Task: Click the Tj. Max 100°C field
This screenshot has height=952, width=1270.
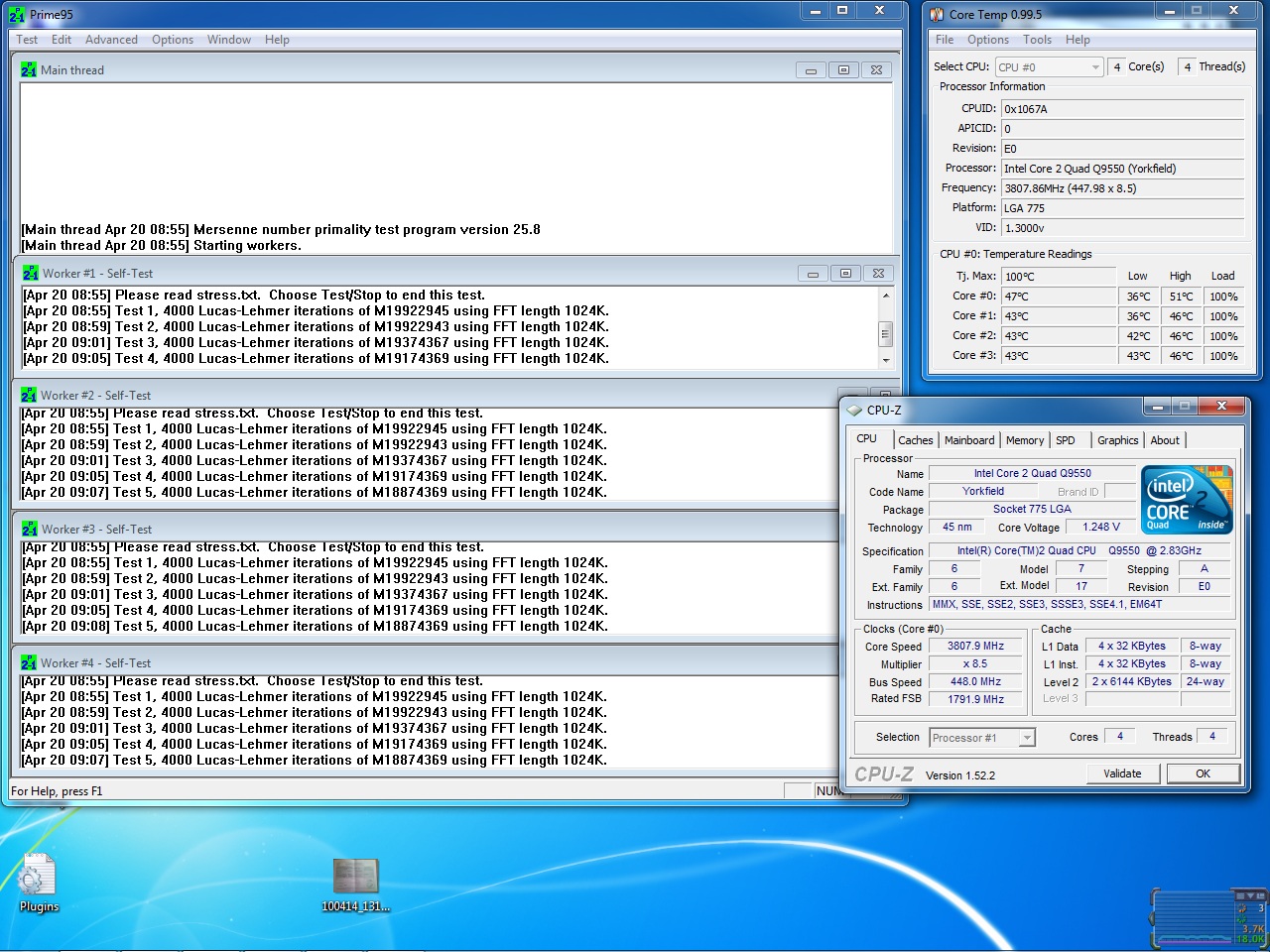Action: point(1059,277)
